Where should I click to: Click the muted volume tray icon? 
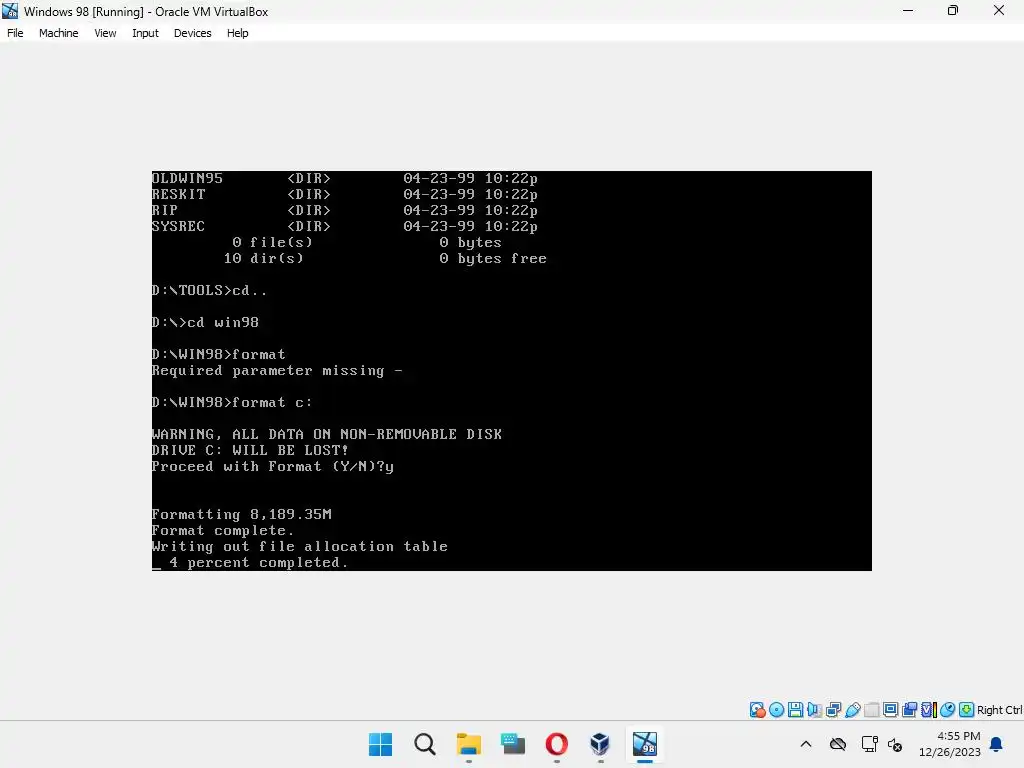895,744
